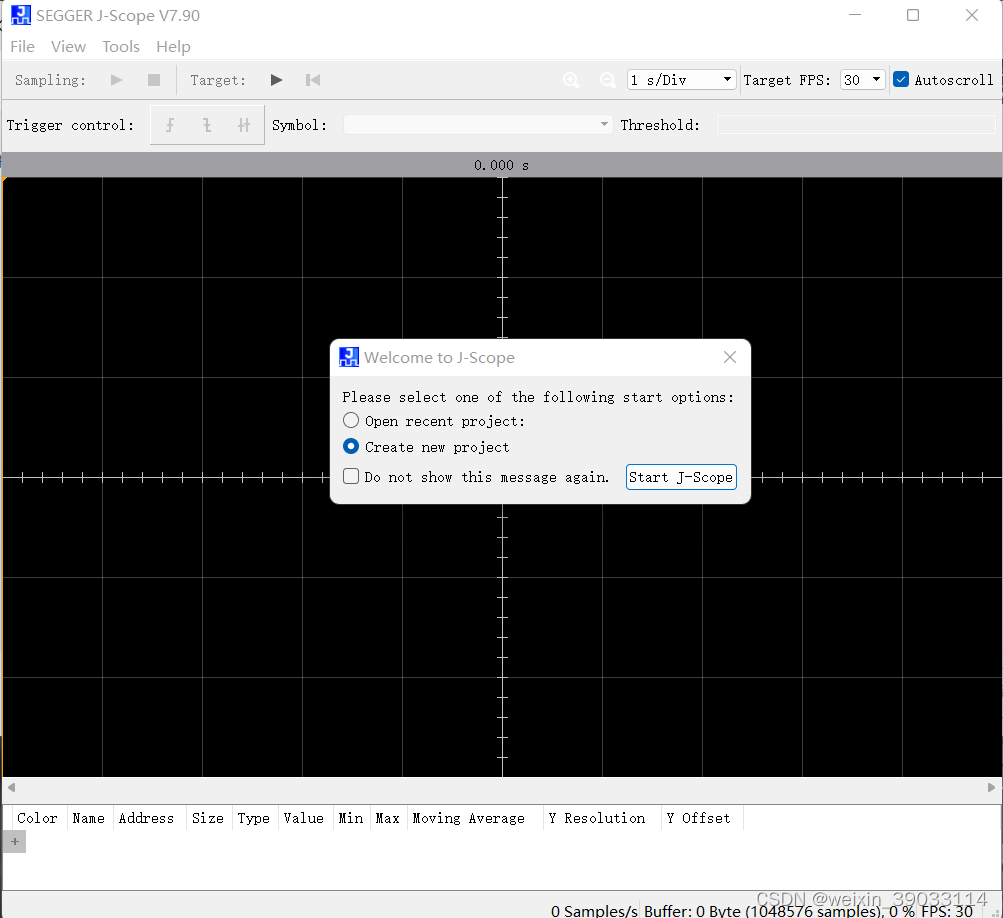Check Do not show this message again

pyautogui.click(x=351, y=476)
